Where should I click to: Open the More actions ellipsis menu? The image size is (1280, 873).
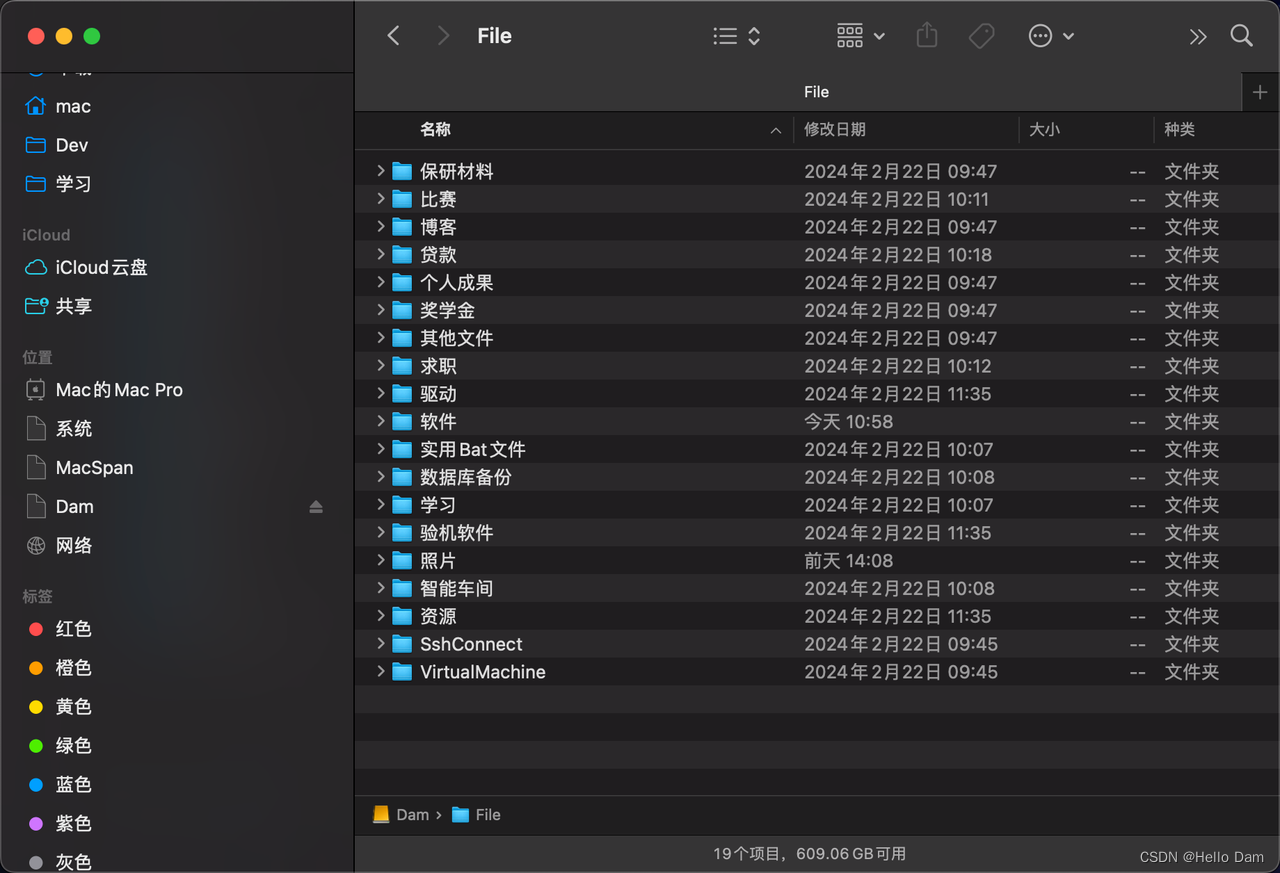(1051, 36)
